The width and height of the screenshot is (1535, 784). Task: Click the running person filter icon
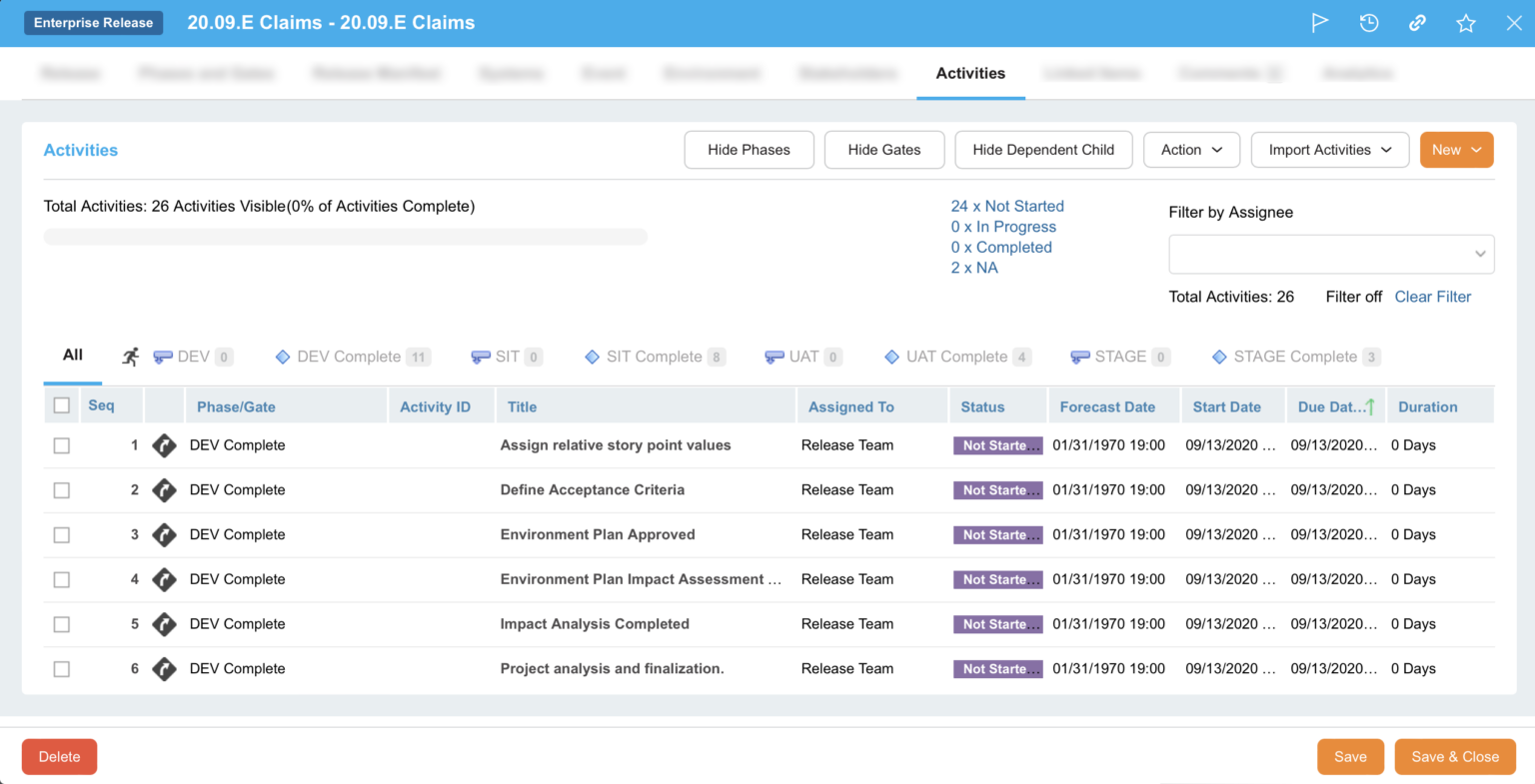click(x=131, y=357)
